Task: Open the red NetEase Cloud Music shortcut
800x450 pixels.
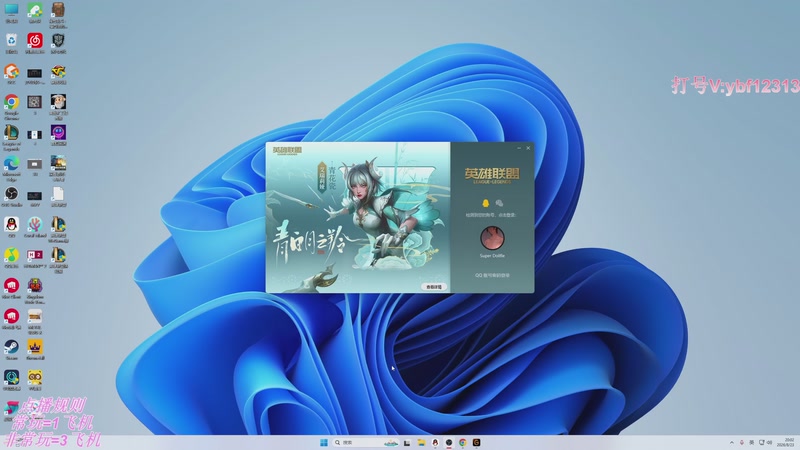Action: pos(35,43)
